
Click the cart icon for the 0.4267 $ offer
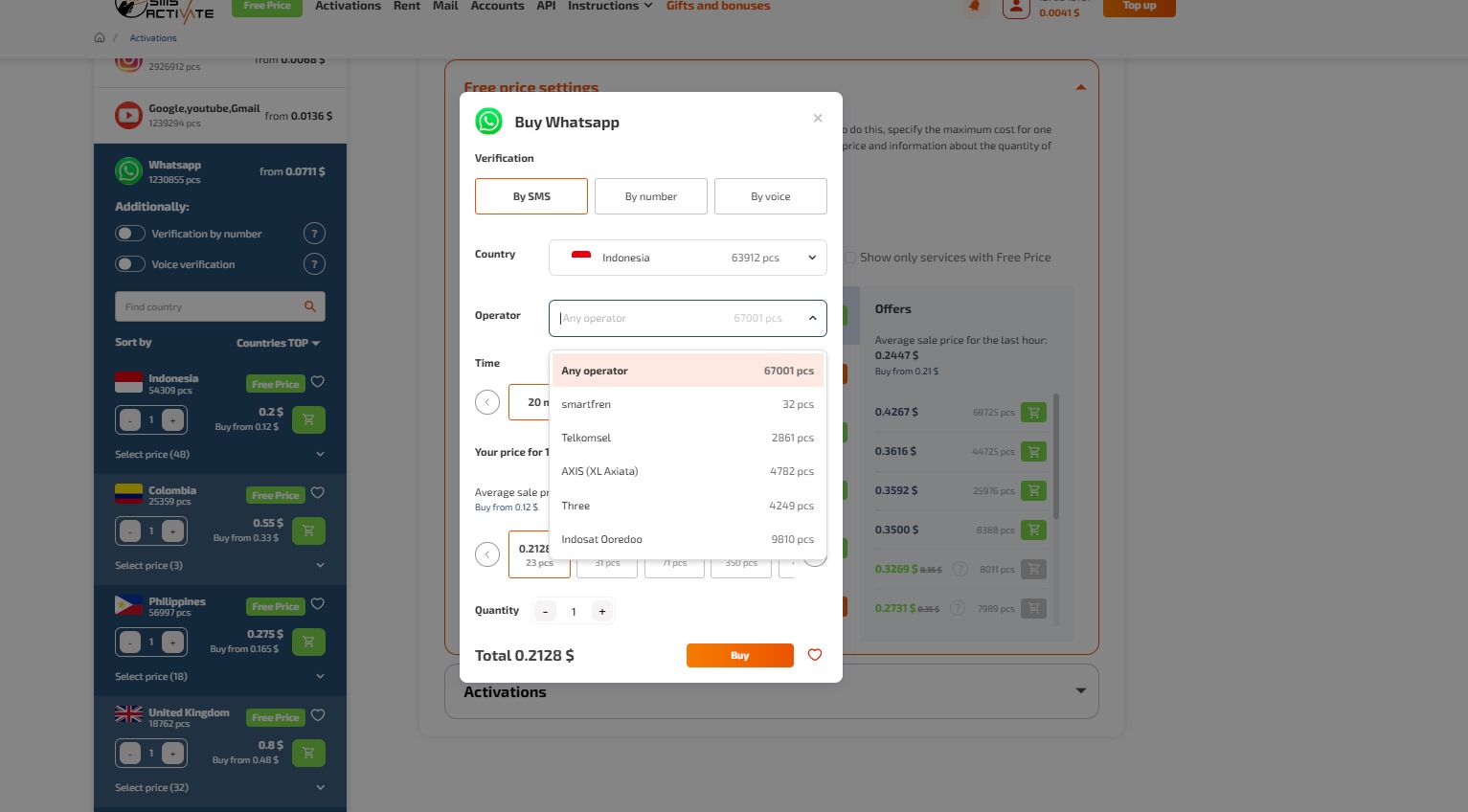tap(1033, 413)
